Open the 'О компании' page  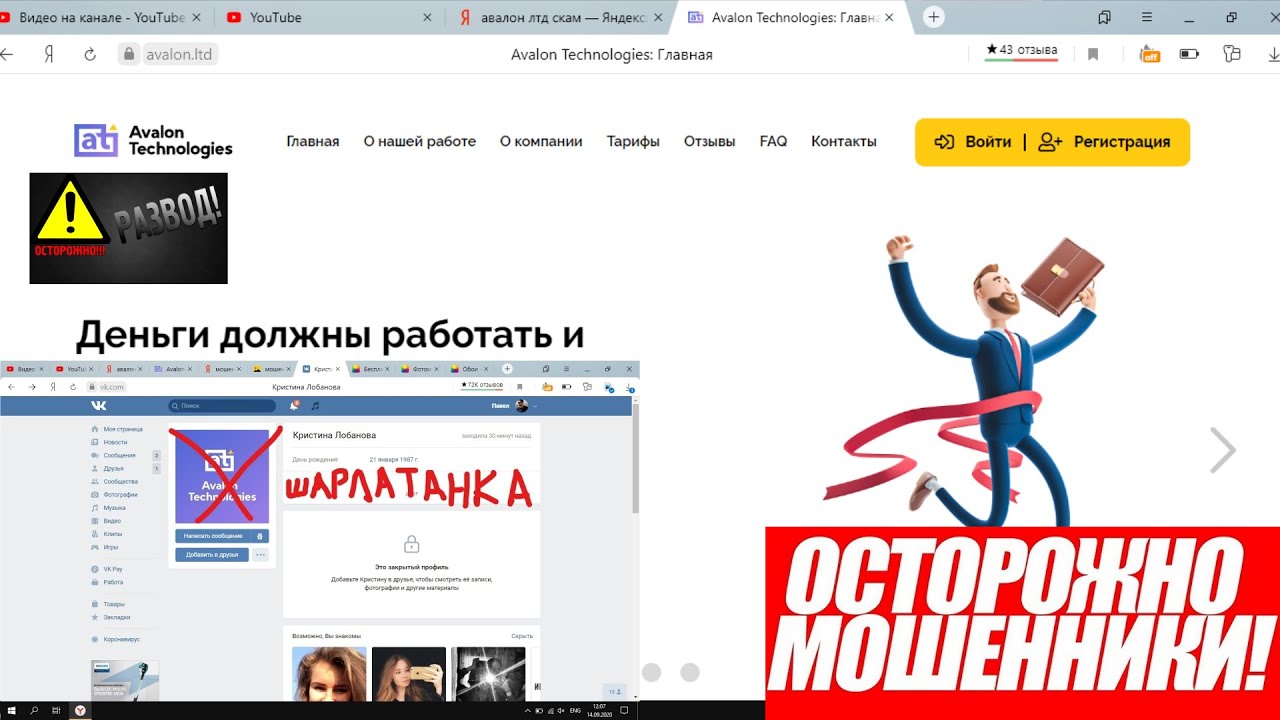pos(541,142)
